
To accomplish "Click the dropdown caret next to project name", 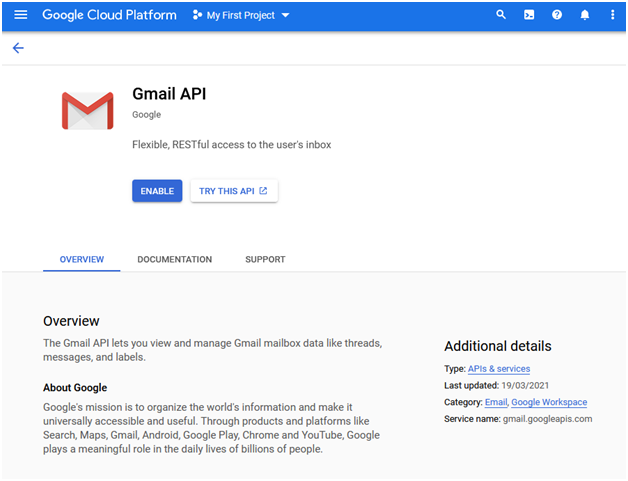I will coord(285,15).
